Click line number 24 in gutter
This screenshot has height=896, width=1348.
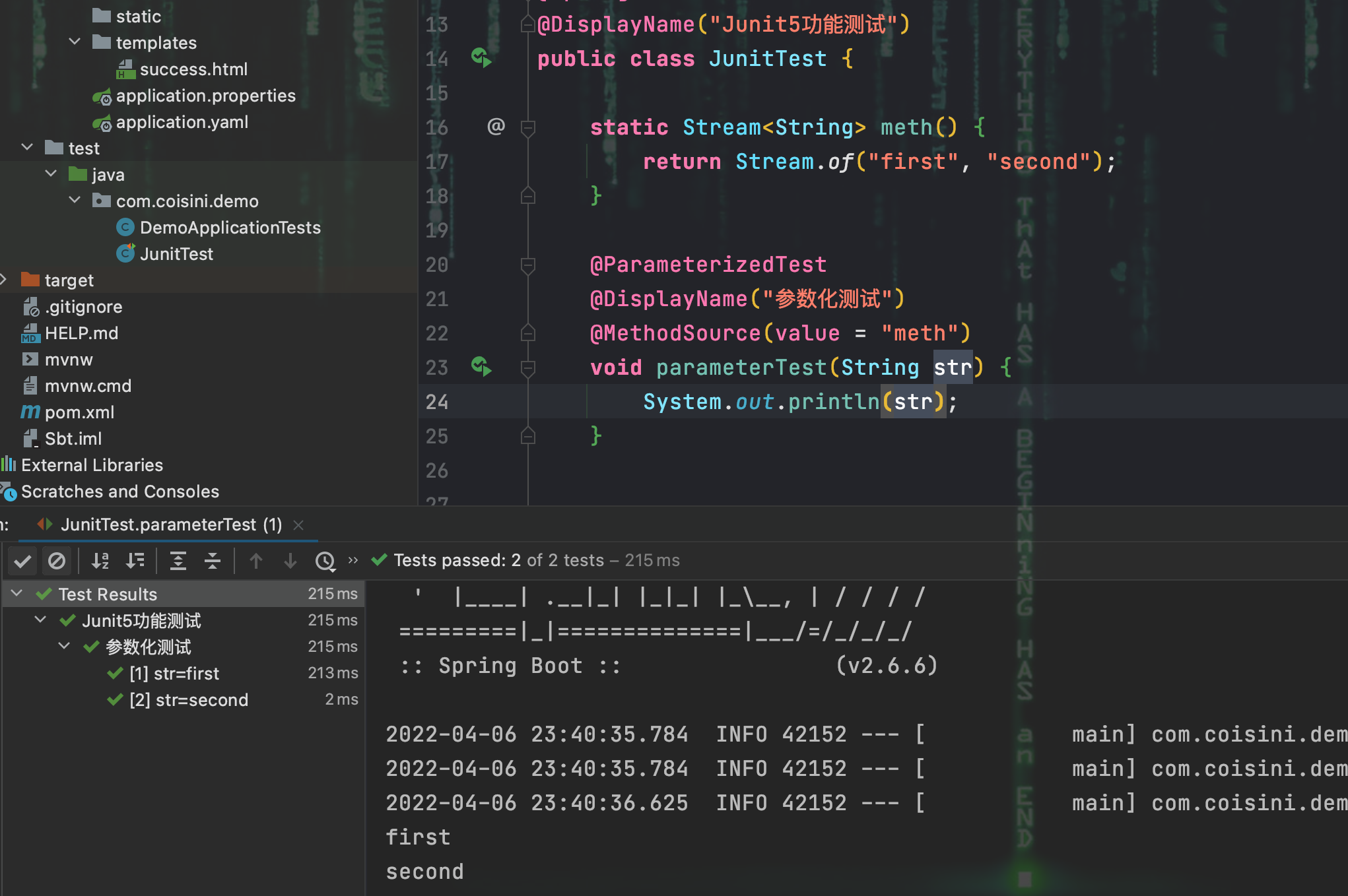click(437, 402)
